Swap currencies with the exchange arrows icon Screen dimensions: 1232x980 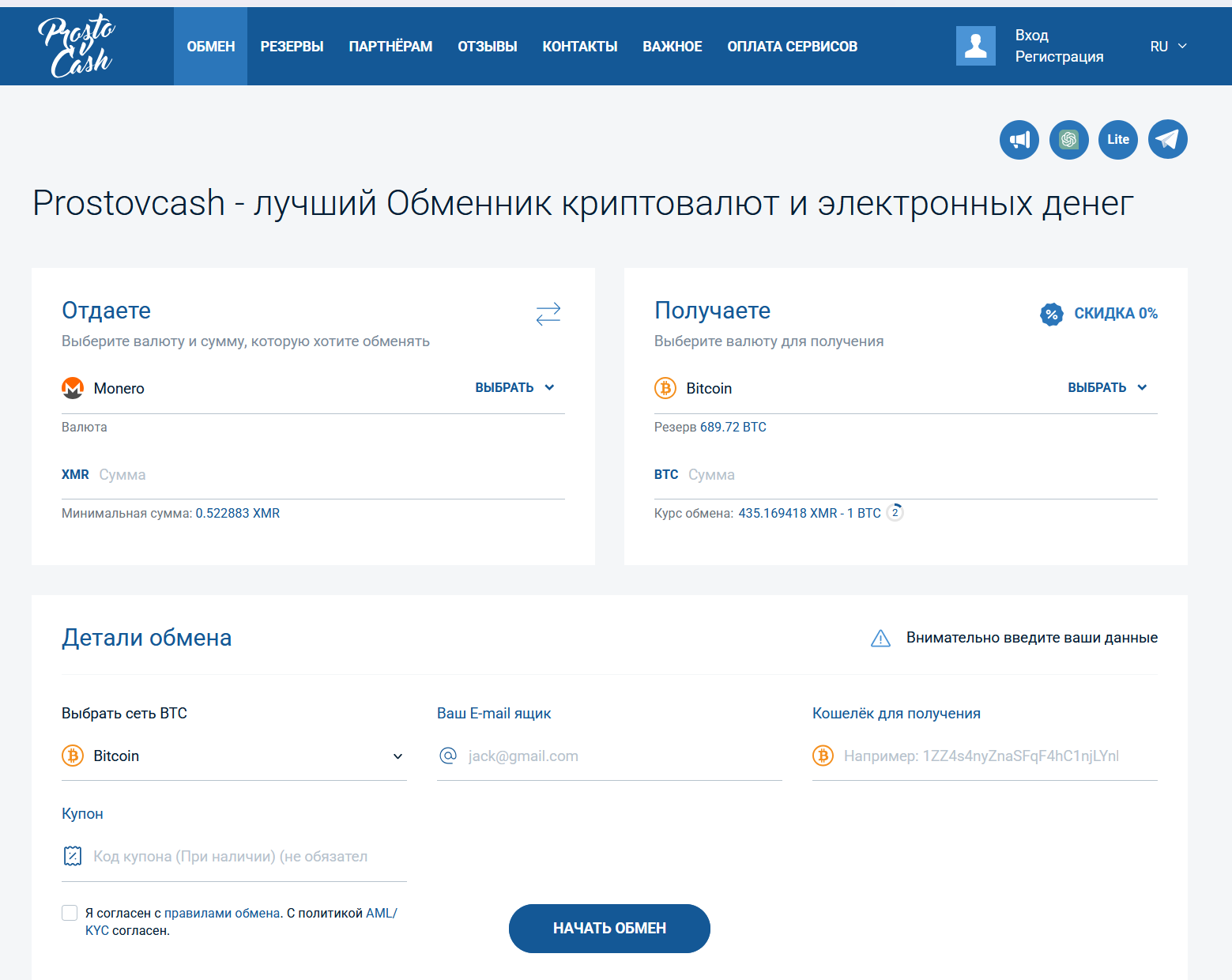point(548,314)
